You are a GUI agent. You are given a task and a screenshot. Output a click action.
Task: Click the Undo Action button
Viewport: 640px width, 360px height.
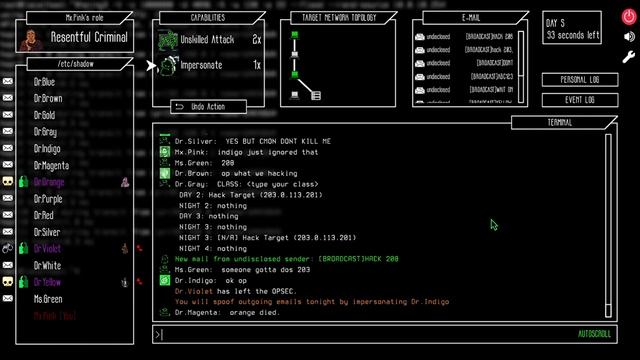pos(209,107)
